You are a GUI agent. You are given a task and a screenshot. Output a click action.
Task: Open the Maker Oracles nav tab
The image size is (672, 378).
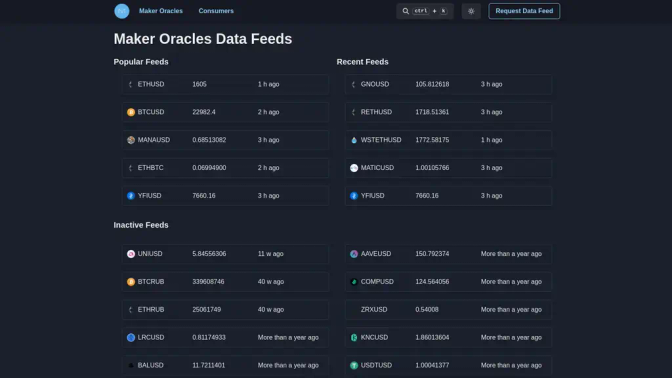161,11
